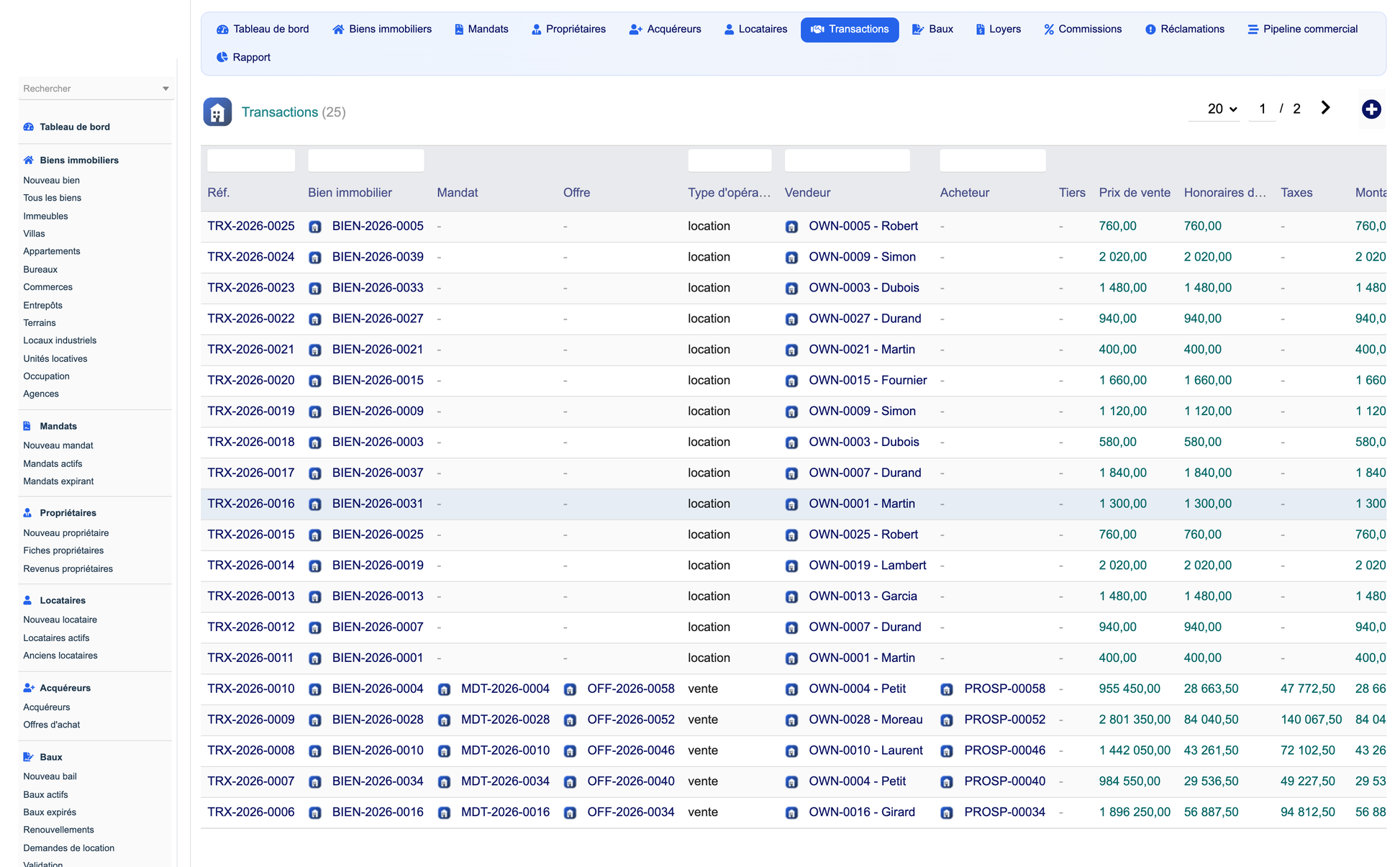The width and height of the screenshot is (1400, 867).
Task: Click the Transactions house icon in header
Action: pos(217,112)
